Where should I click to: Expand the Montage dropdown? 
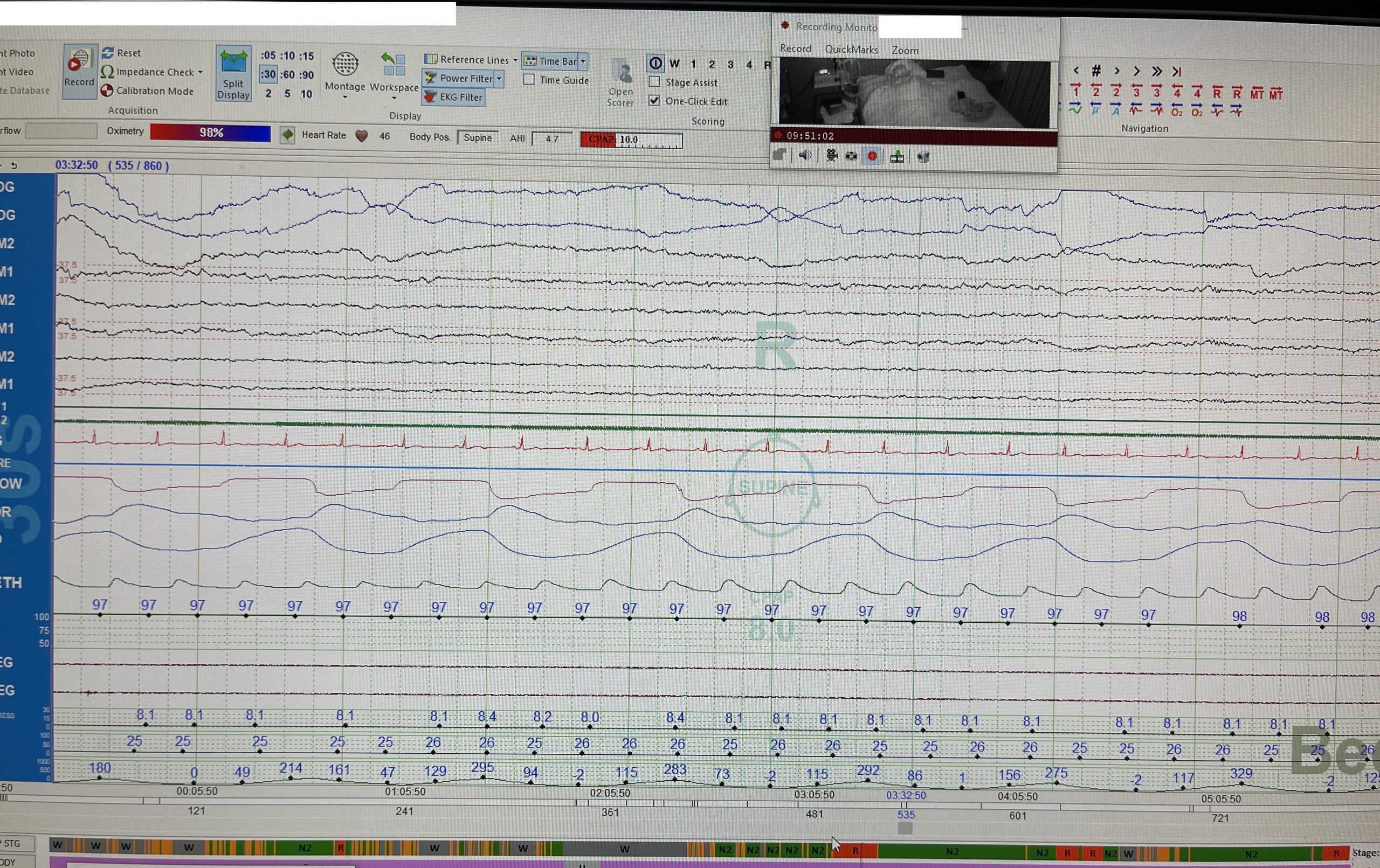pos(345,74)
